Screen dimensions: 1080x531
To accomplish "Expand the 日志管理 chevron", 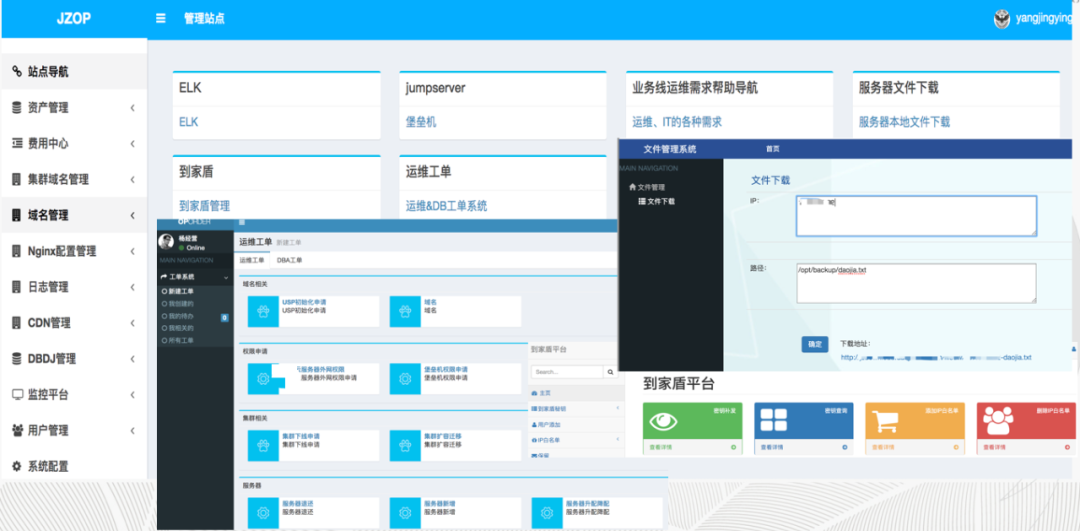I will [x=132, y=287].
